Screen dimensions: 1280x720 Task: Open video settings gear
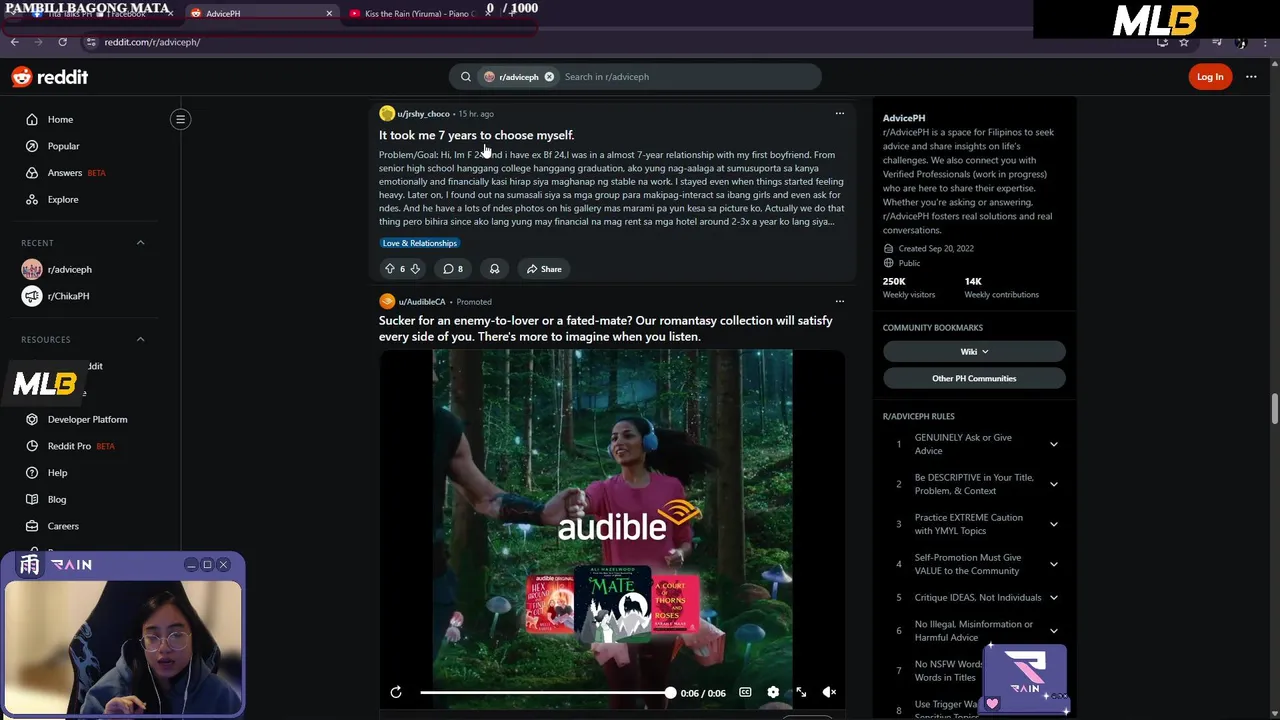click(773, 692)
